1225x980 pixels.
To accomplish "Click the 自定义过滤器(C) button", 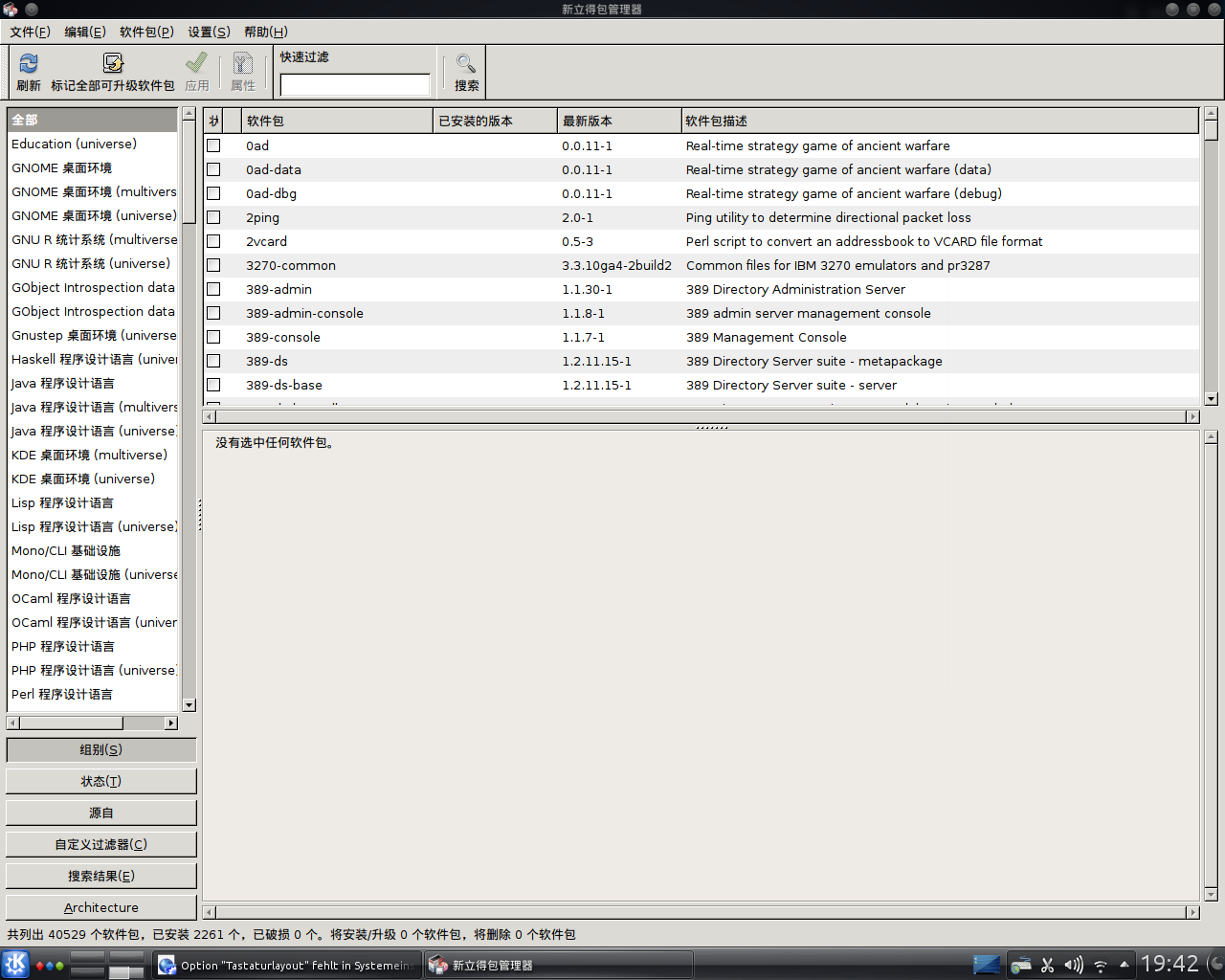I will 101,844.
